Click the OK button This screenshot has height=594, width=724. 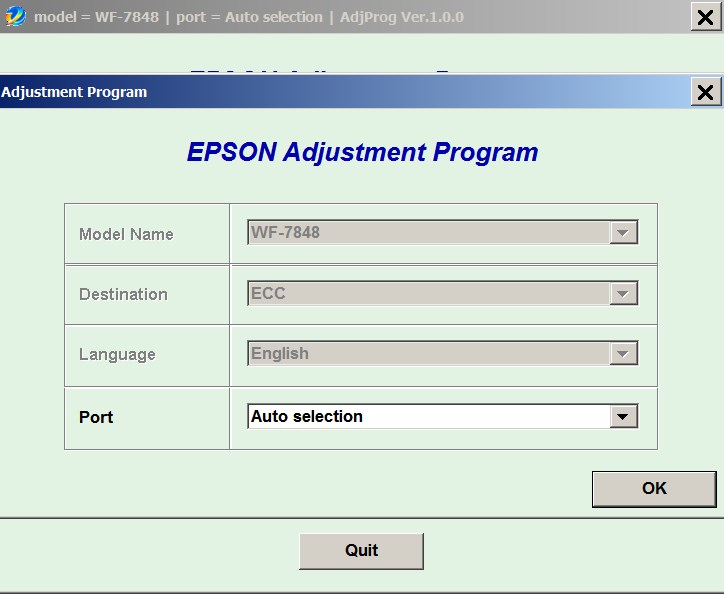654,489
